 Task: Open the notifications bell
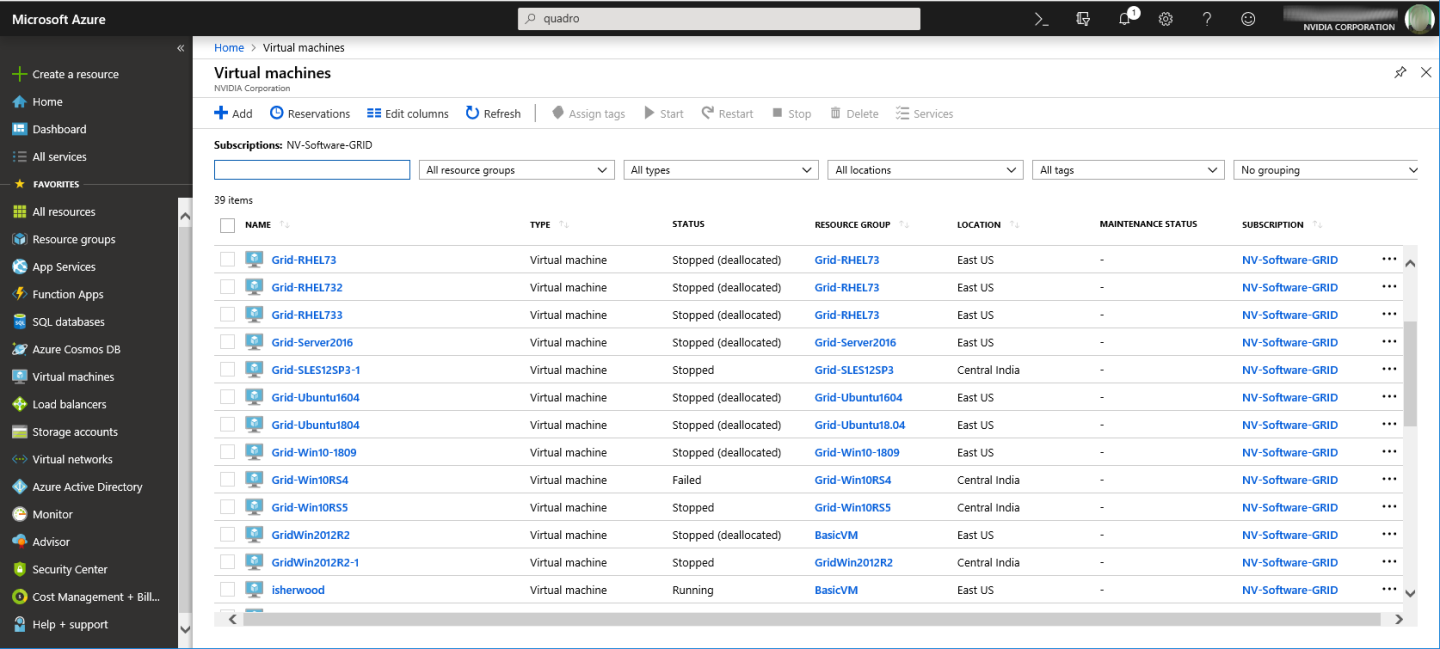click(x=1124, y=18)
